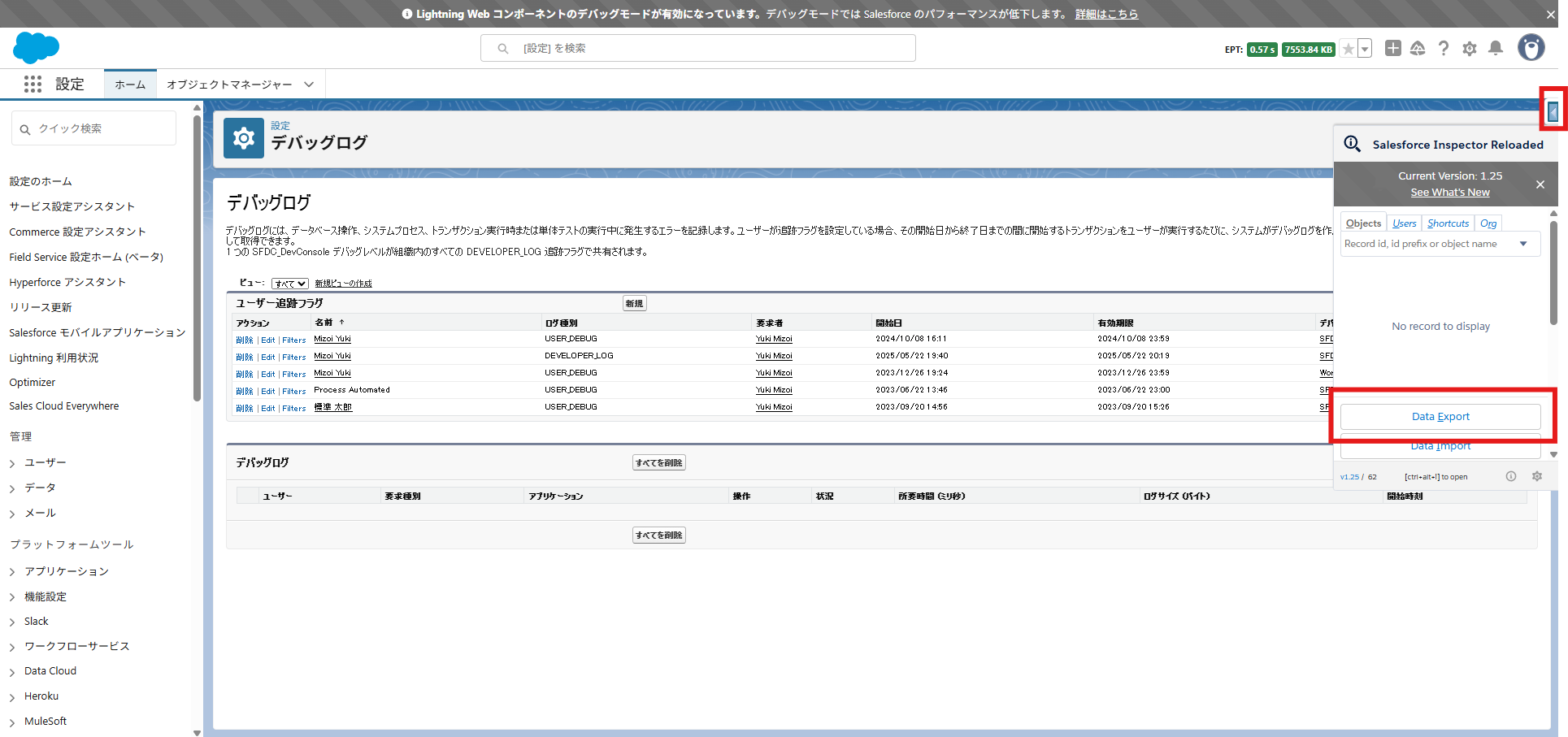Click the upper すべてを削除 button

click(x=659, y=463)
